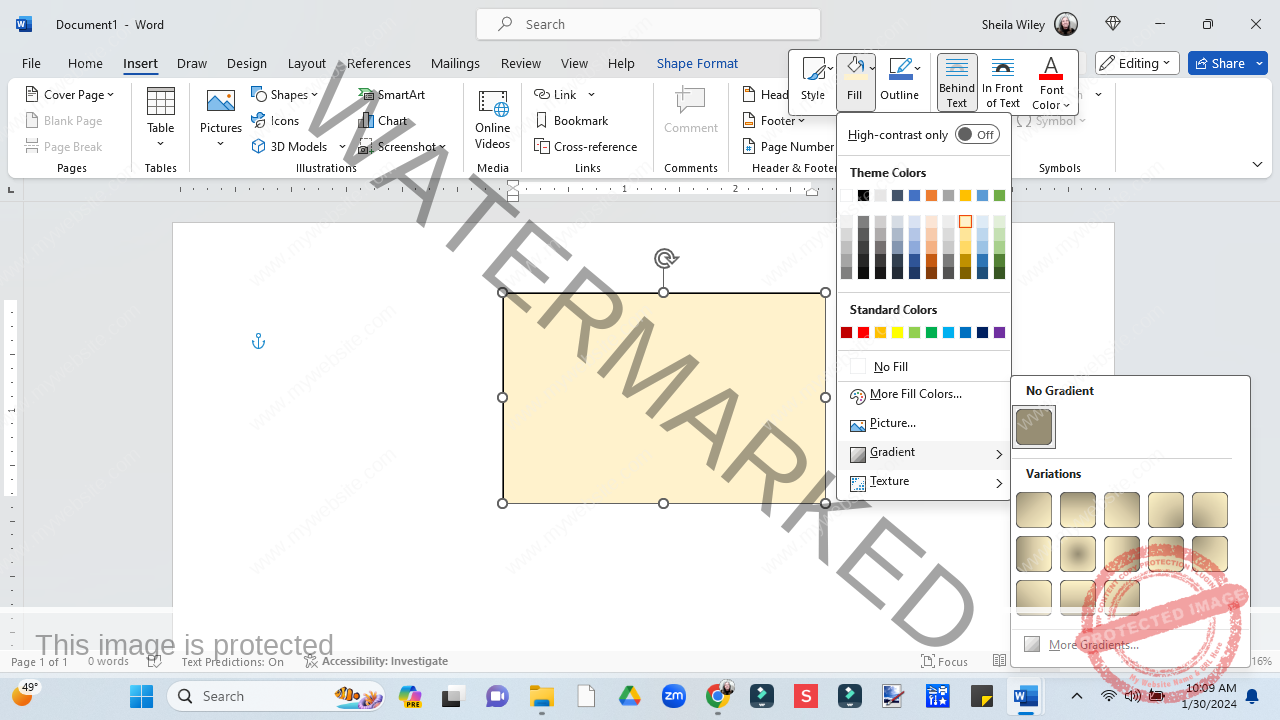This screenshot has width=1280, height=720.
Task: Open the File menu
Action: pyautogui.click(x=31, y=63)
